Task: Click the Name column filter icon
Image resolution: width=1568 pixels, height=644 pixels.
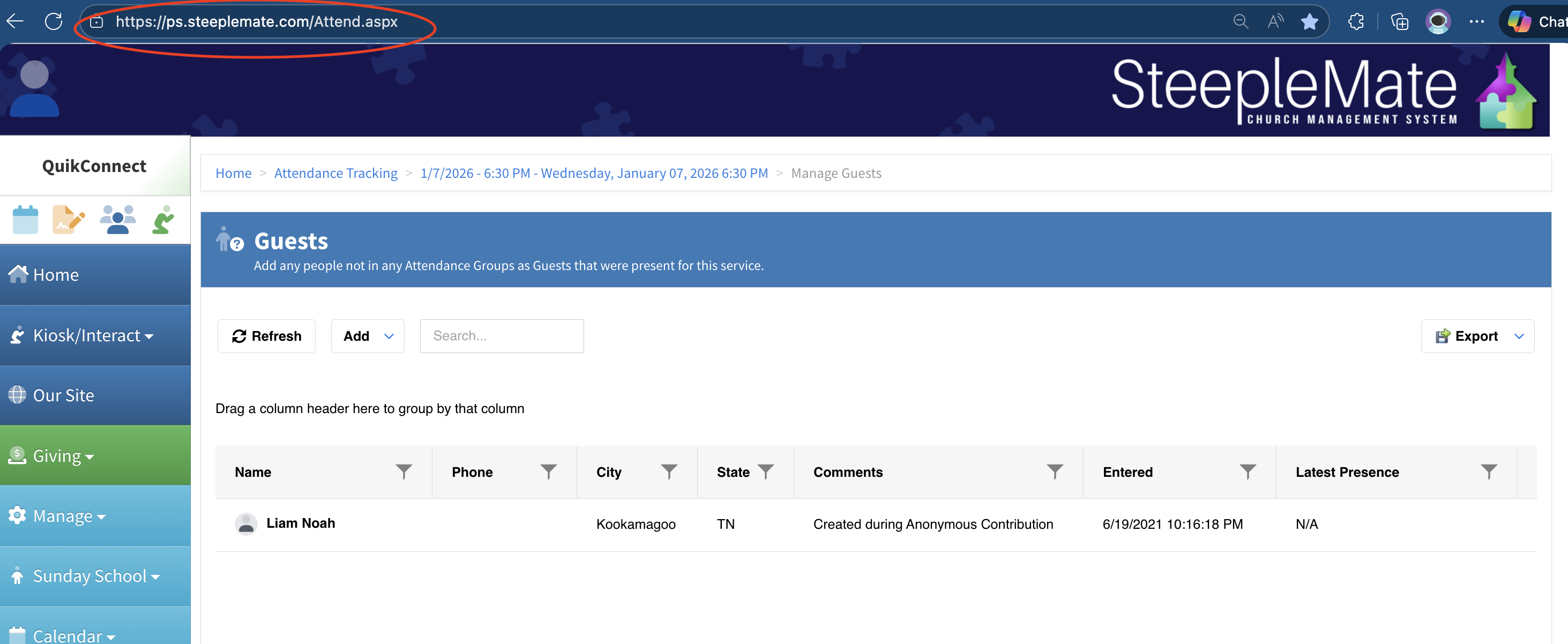Action: click(404, 471)
